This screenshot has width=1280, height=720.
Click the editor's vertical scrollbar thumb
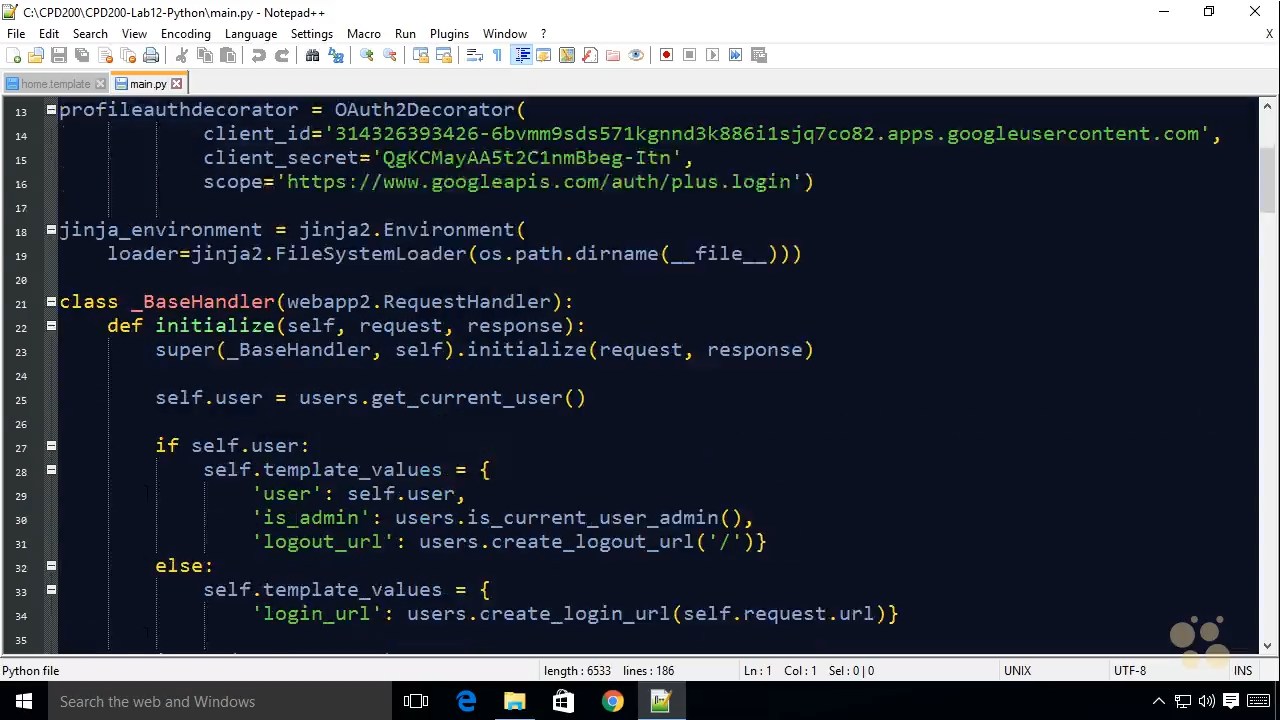click(x=1267, y=179)
